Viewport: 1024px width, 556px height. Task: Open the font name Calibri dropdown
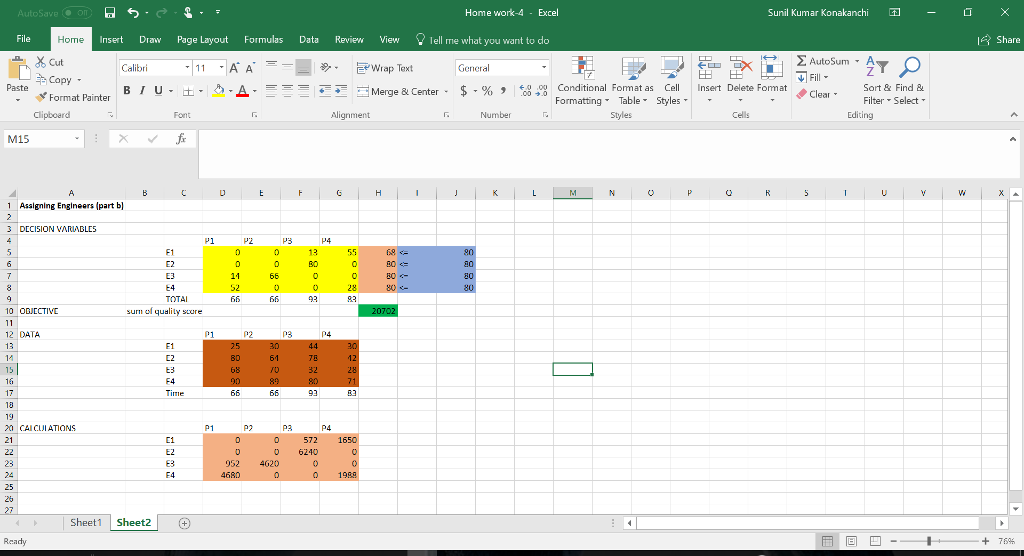point(187,68)
